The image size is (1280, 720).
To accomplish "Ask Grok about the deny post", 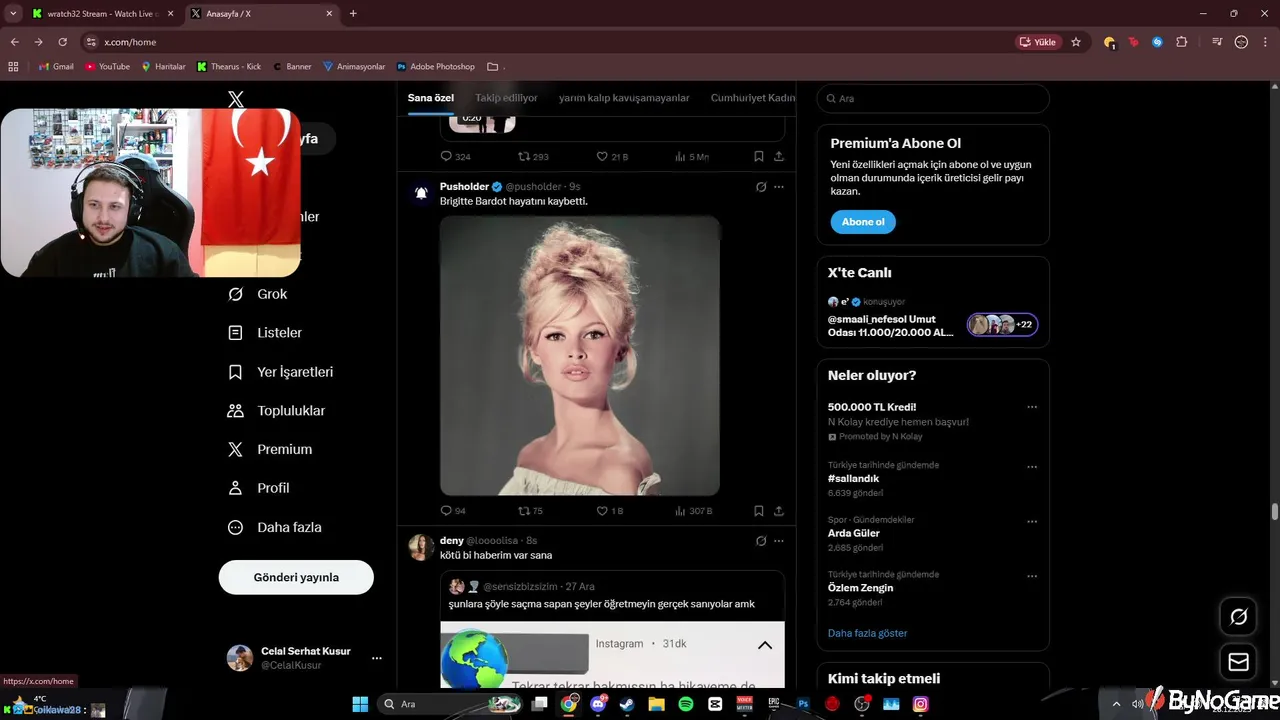I will pos(761,541).
